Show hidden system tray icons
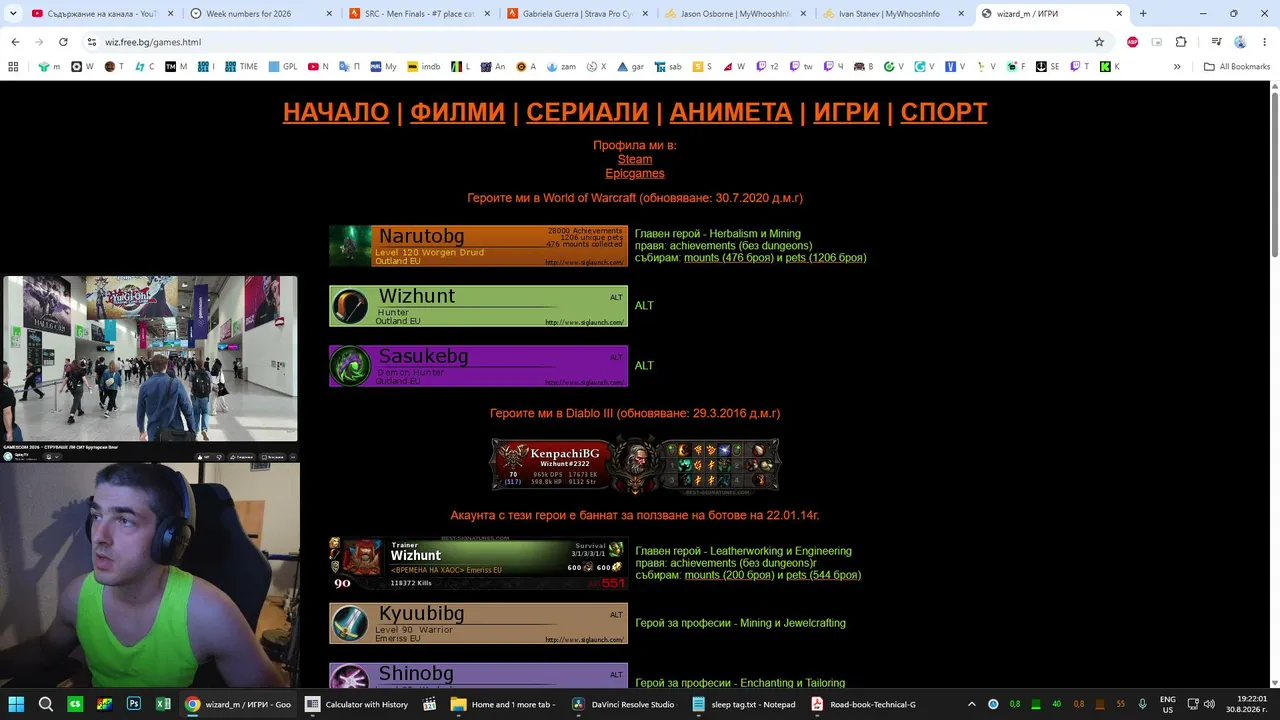Viewport: 1280px width, 720px height. (x=971, y=704)
